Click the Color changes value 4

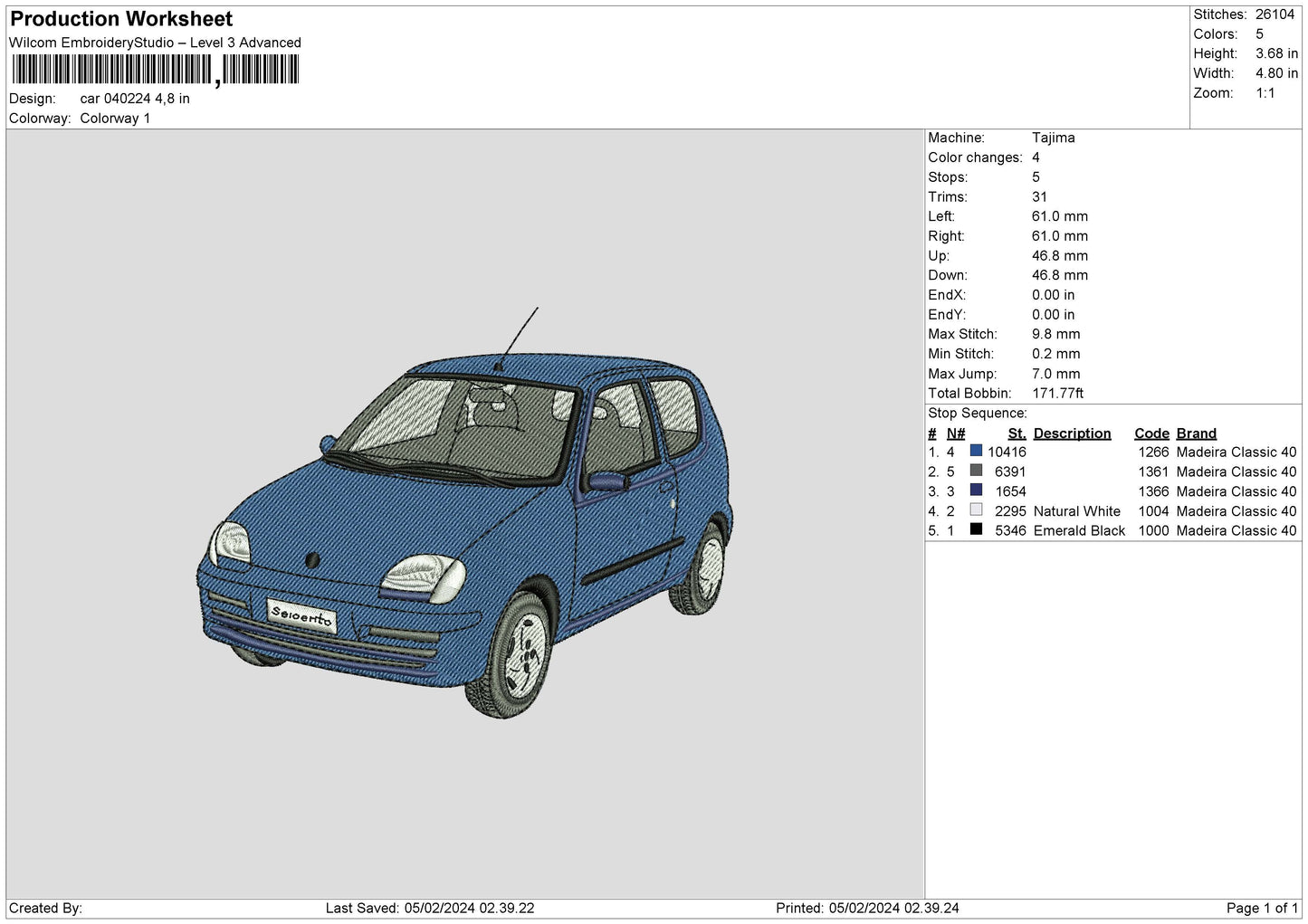(x=1036, y=157)
